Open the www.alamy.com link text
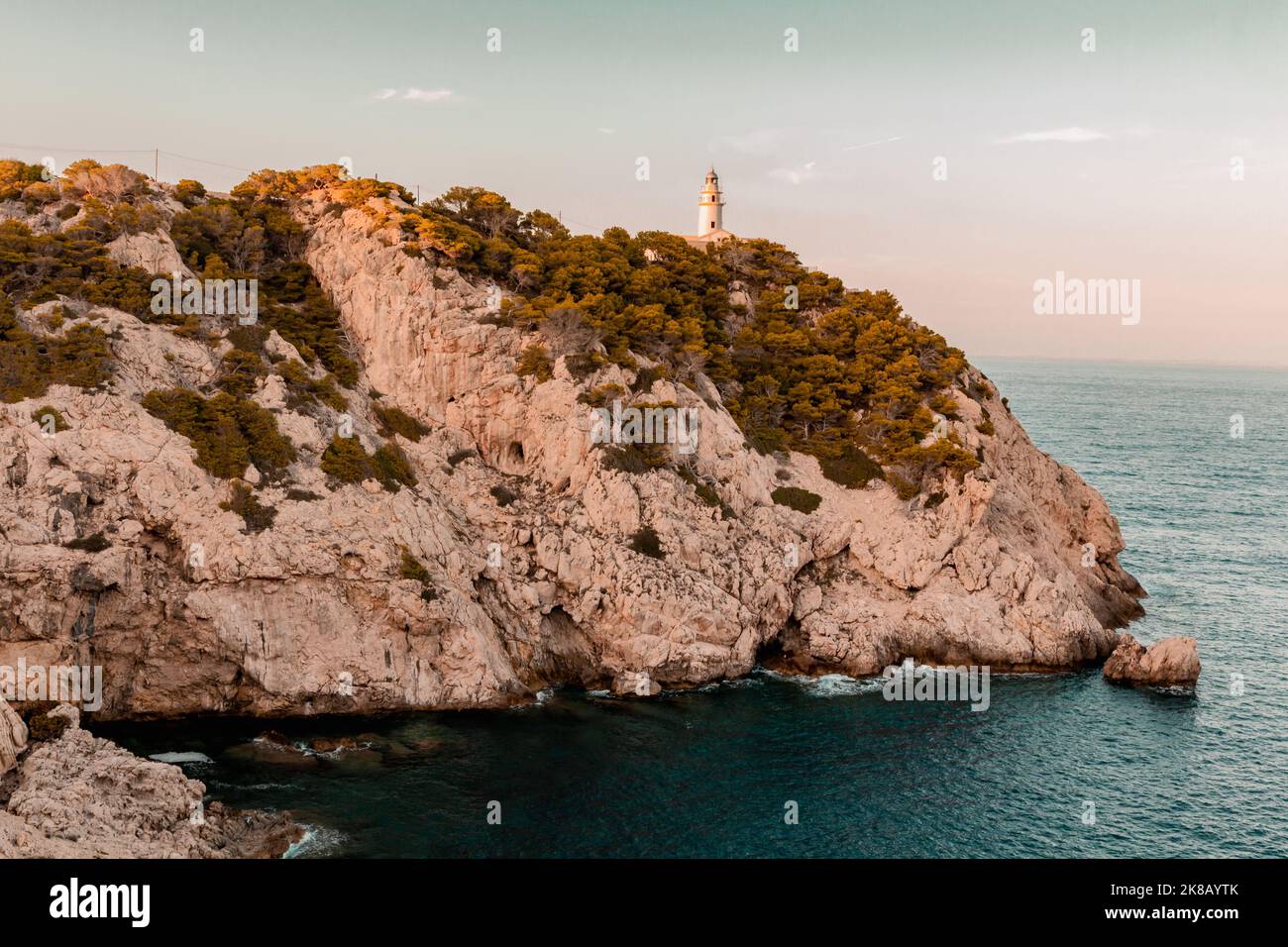 (x=1173, y=913)
